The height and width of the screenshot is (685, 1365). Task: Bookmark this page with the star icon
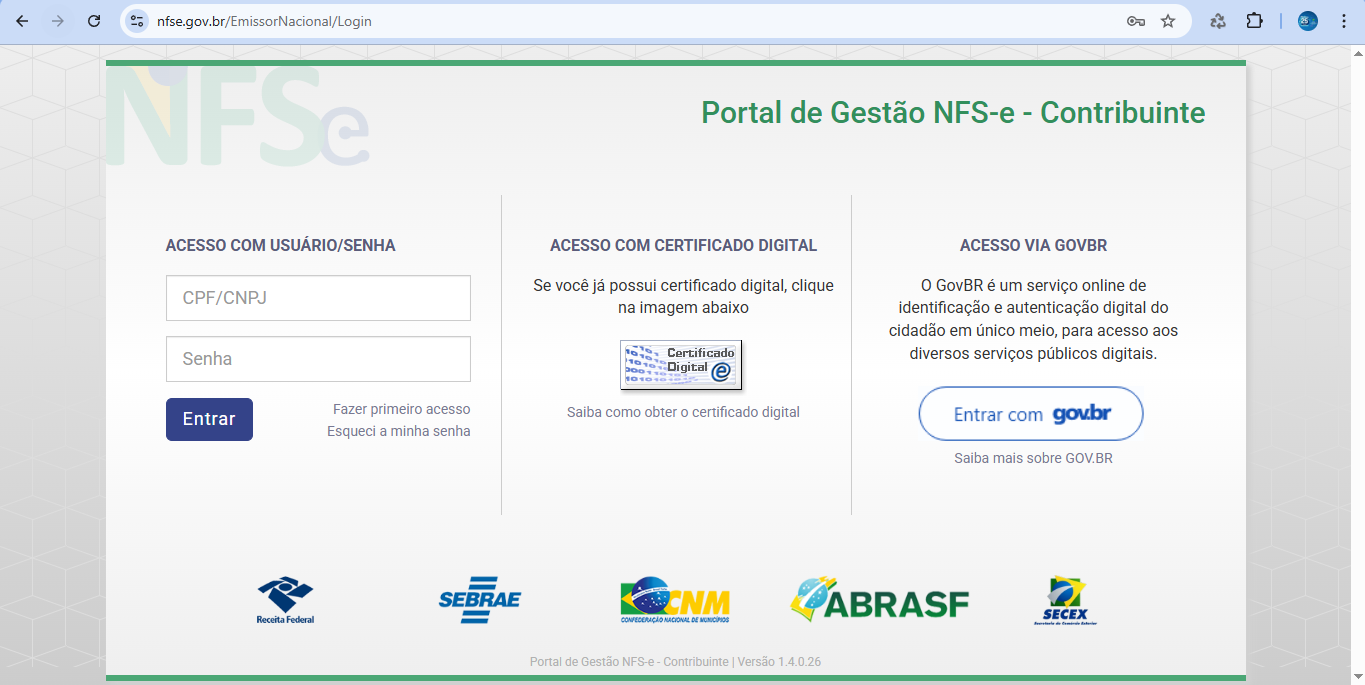pyautogui.click(x=1168, y=21)
